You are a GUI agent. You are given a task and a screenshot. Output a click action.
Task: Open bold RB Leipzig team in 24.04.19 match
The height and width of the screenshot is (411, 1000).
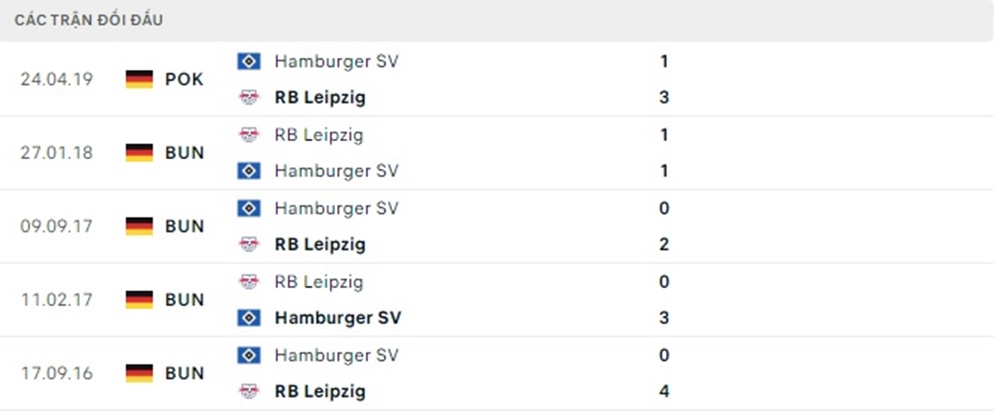click(319, 98)
